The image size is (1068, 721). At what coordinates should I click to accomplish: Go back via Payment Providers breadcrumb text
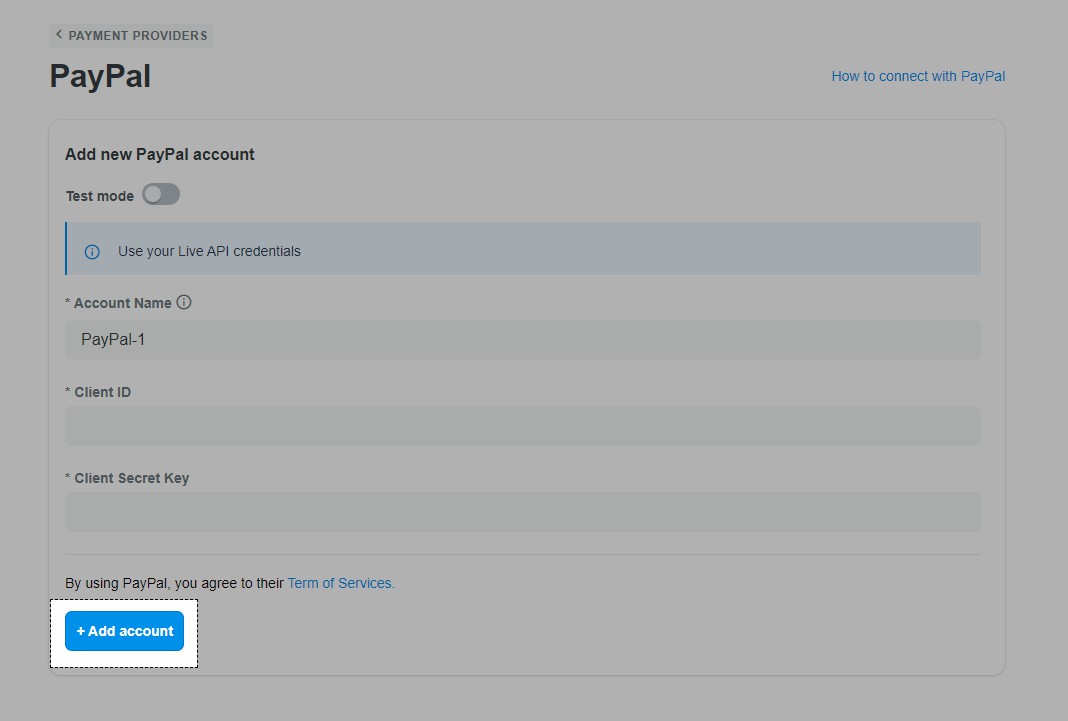[138, 36]
